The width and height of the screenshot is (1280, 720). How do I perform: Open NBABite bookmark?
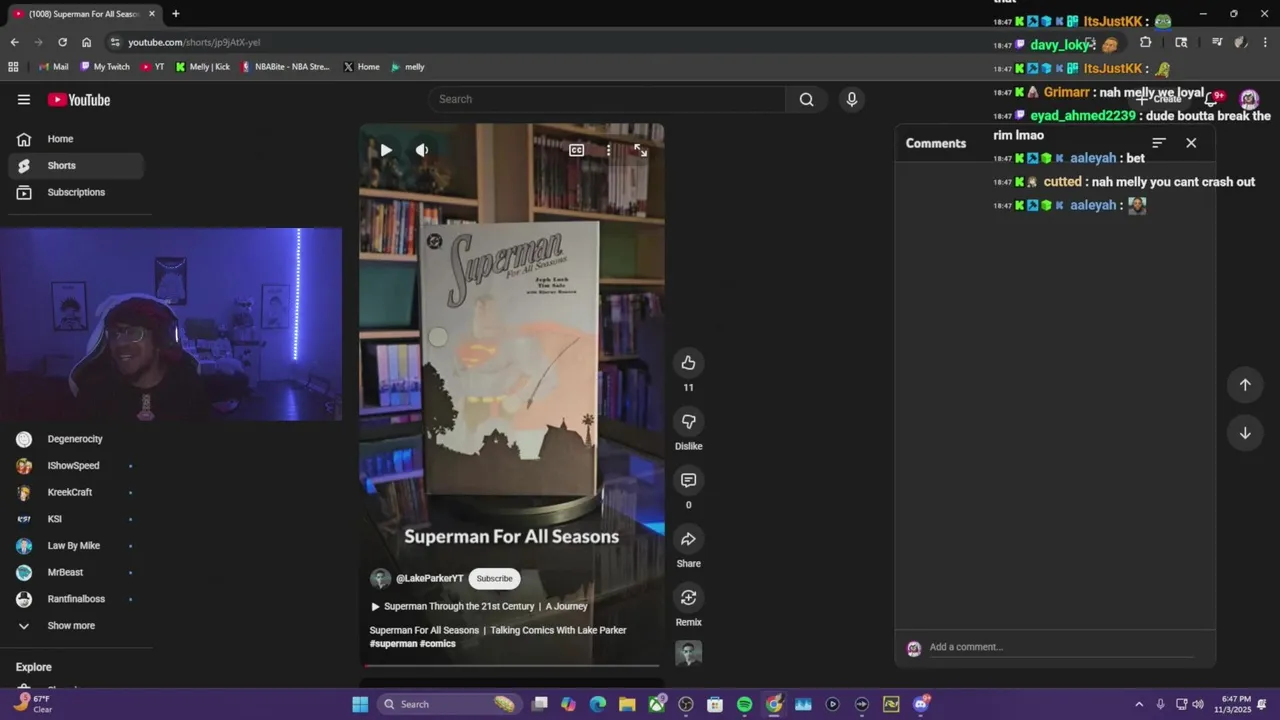point(286,67)
